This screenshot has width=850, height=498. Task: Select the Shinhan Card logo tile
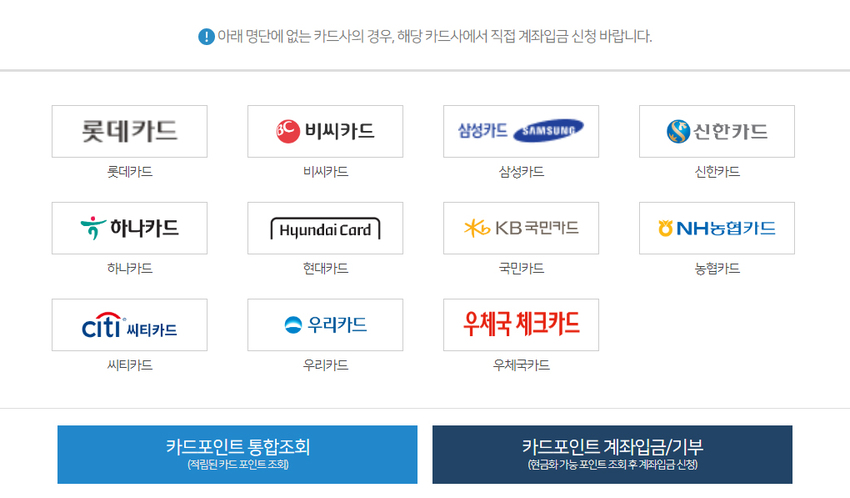point(717,132)
